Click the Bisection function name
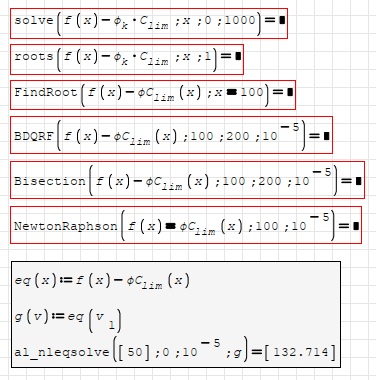376x380 pixels. tap(50, 181)
